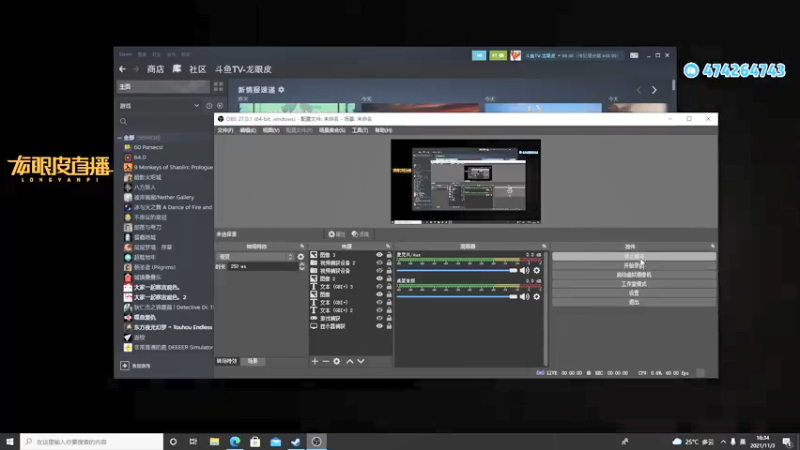This screenshot has height=450, width=800.
Task: Hide the 显示器捕获 source
Action: point(379,326)
